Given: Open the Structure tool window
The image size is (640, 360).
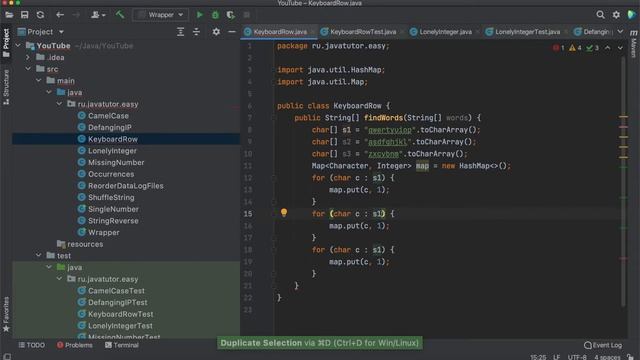Looking at the screenshot, I should point(6,87).
